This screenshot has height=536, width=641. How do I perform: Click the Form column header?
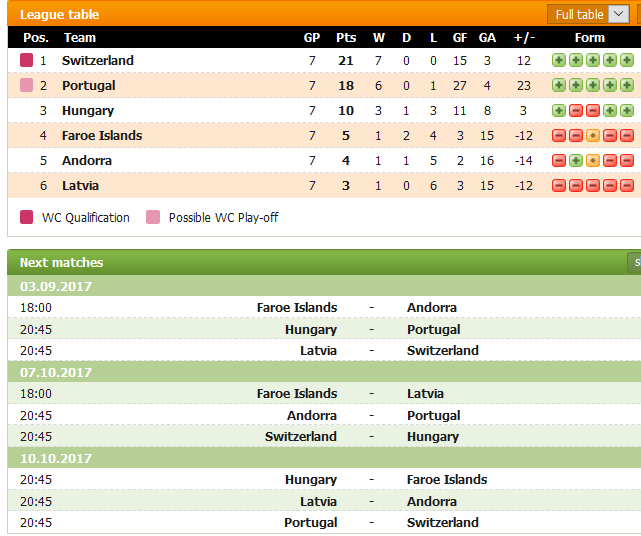click(x=589, y=38)
